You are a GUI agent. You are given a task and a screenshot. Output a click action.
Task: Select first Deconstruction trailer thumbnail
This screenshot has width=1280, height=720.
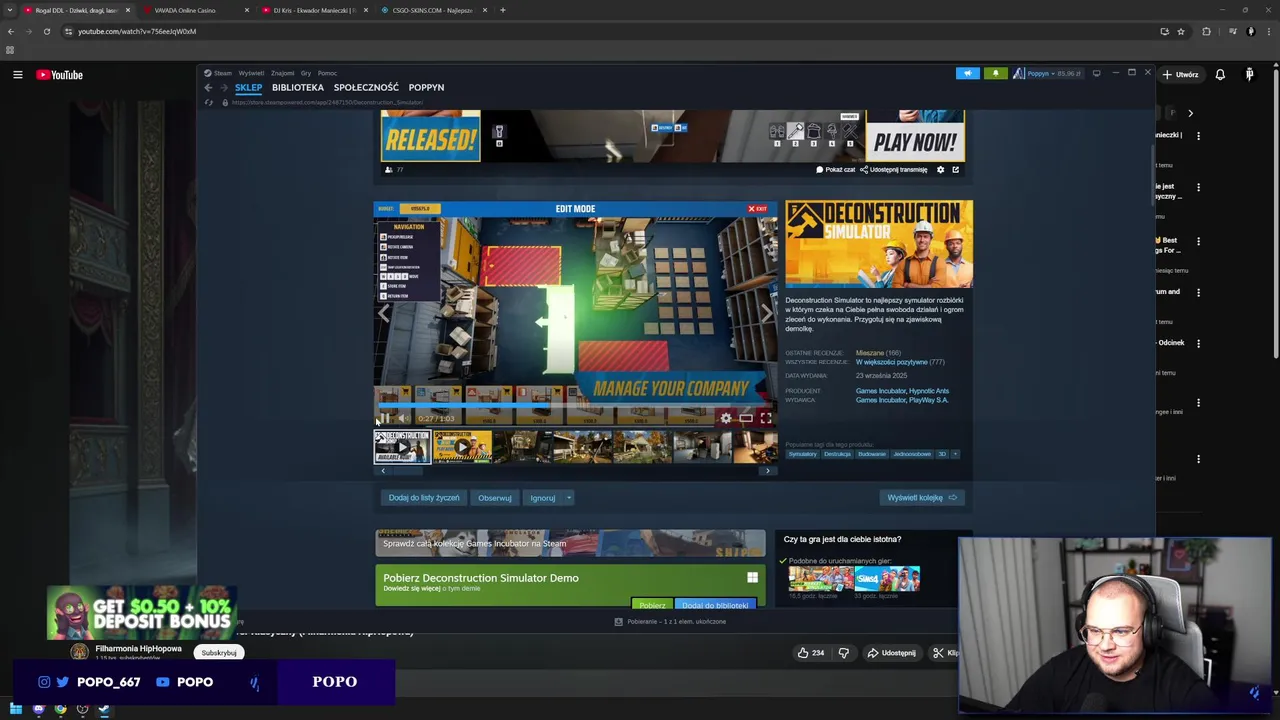pyautogui.click(x=402, y=447)
